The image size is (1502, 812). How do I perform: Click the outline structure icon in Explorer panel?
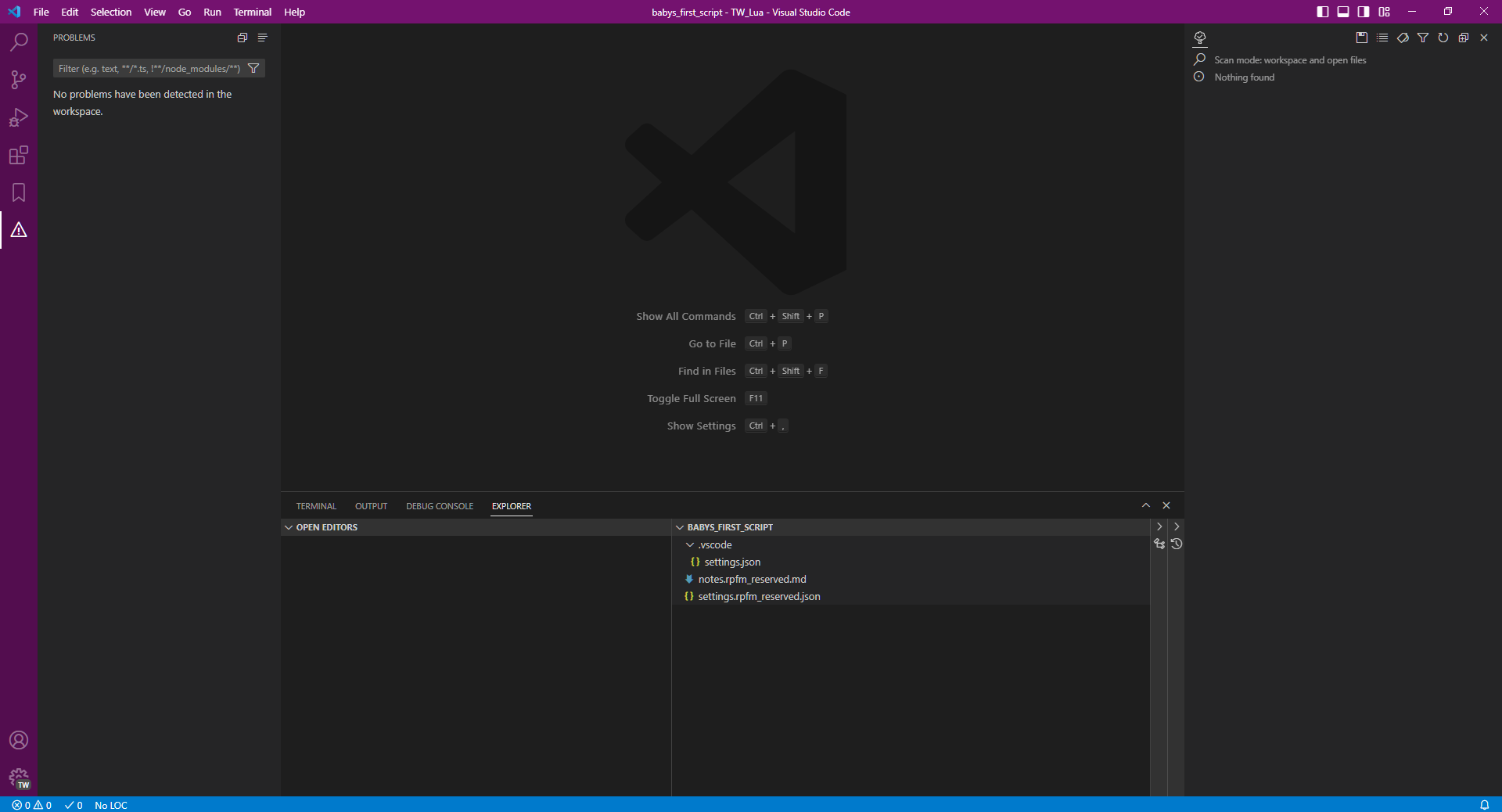point(1159,544)
